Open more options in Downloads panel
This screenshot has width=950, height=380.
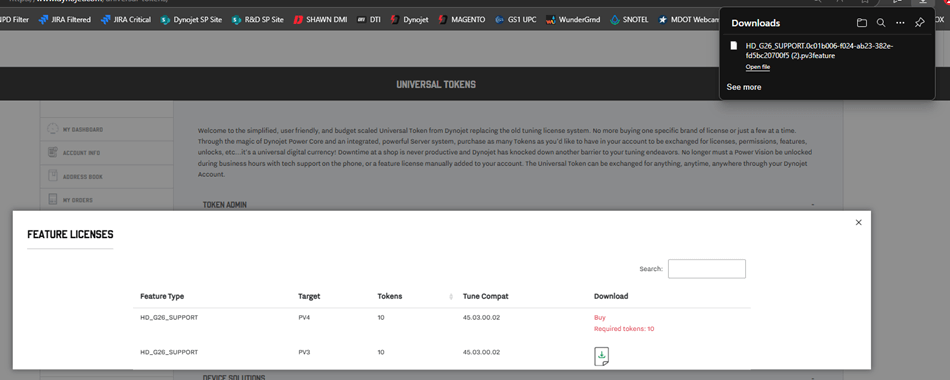coord(900,23)
